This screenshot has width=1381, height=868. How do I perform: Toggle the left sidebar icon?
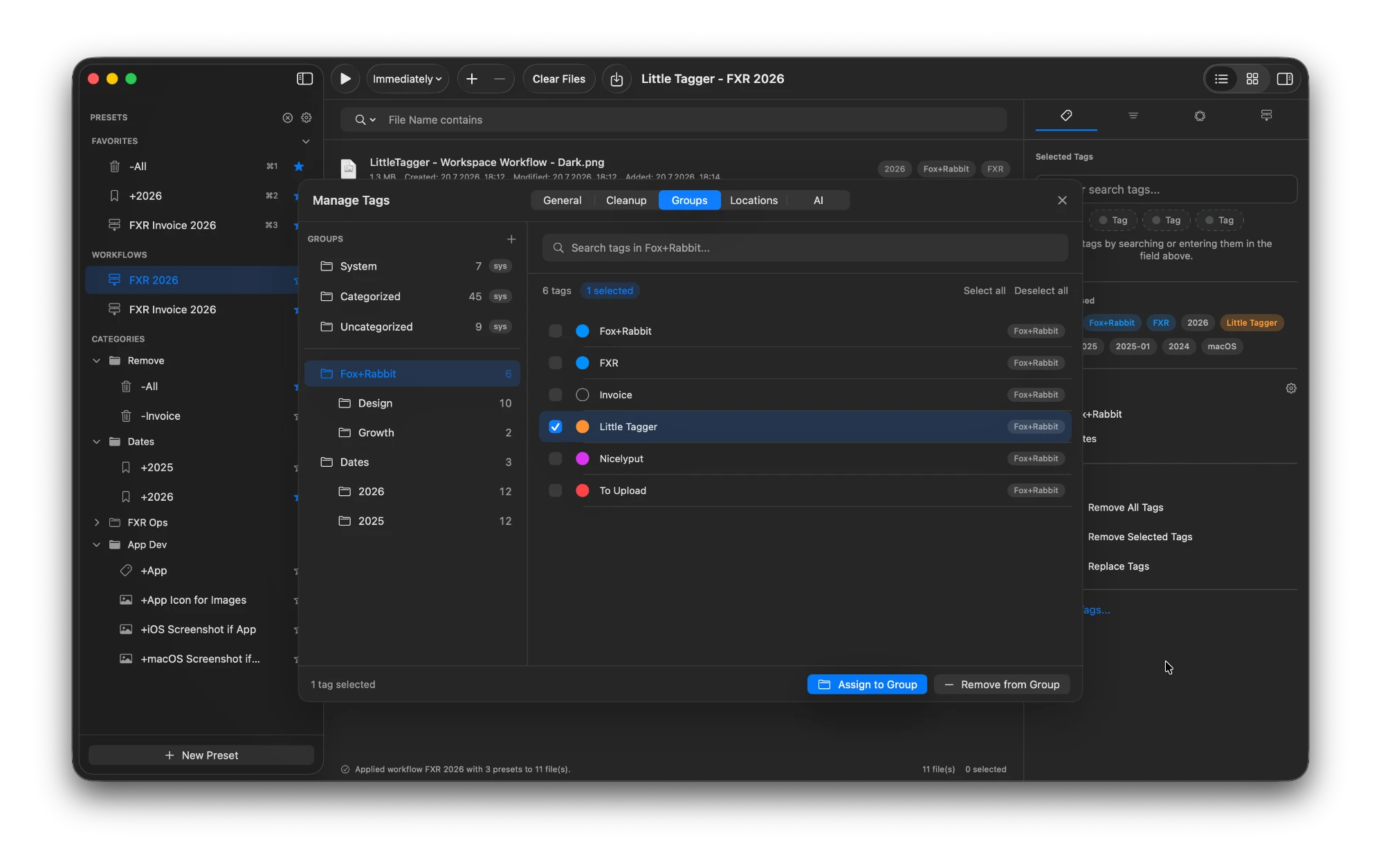click(304, 79)
